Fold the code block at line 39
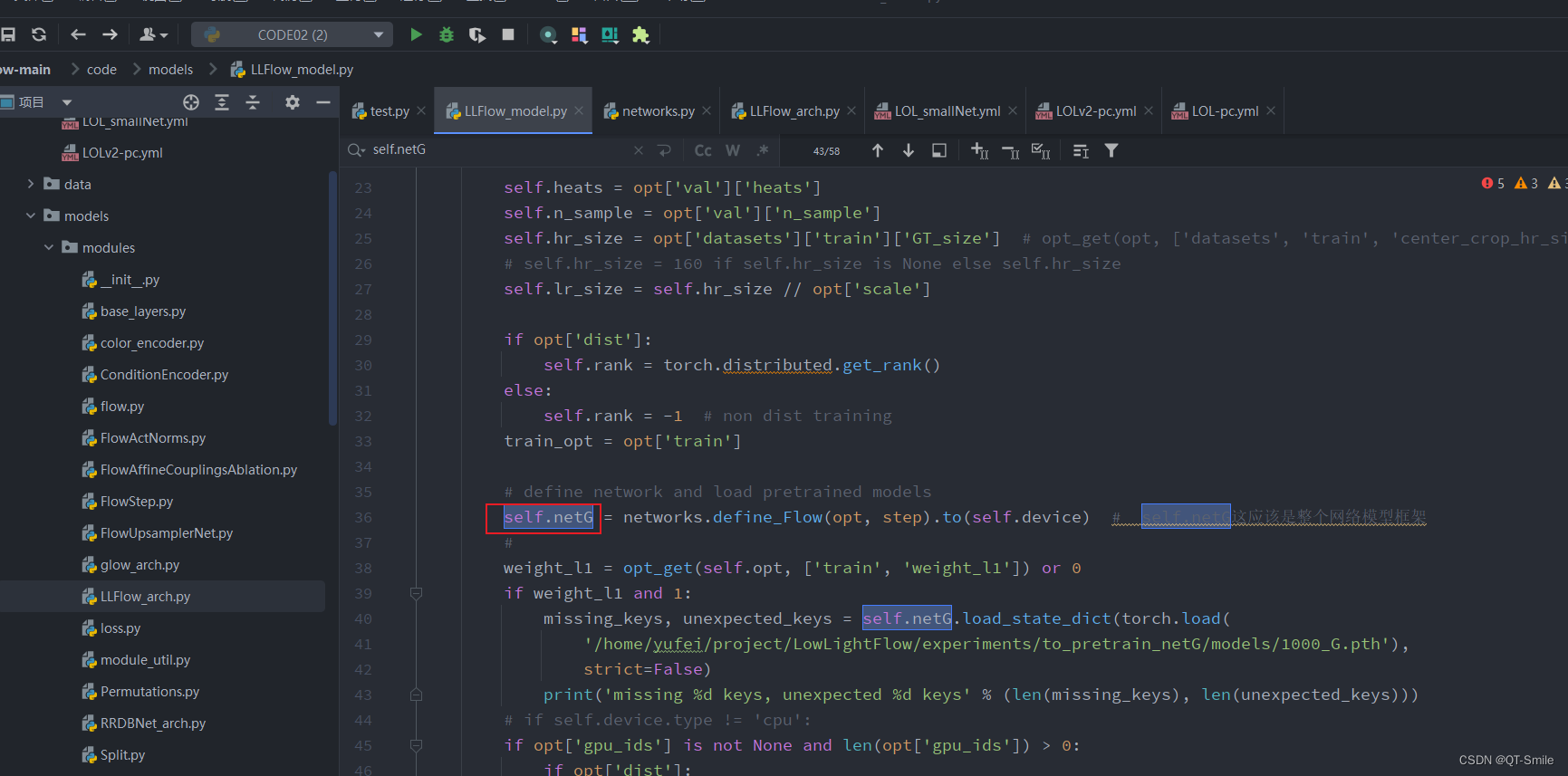 pos(416,593)
